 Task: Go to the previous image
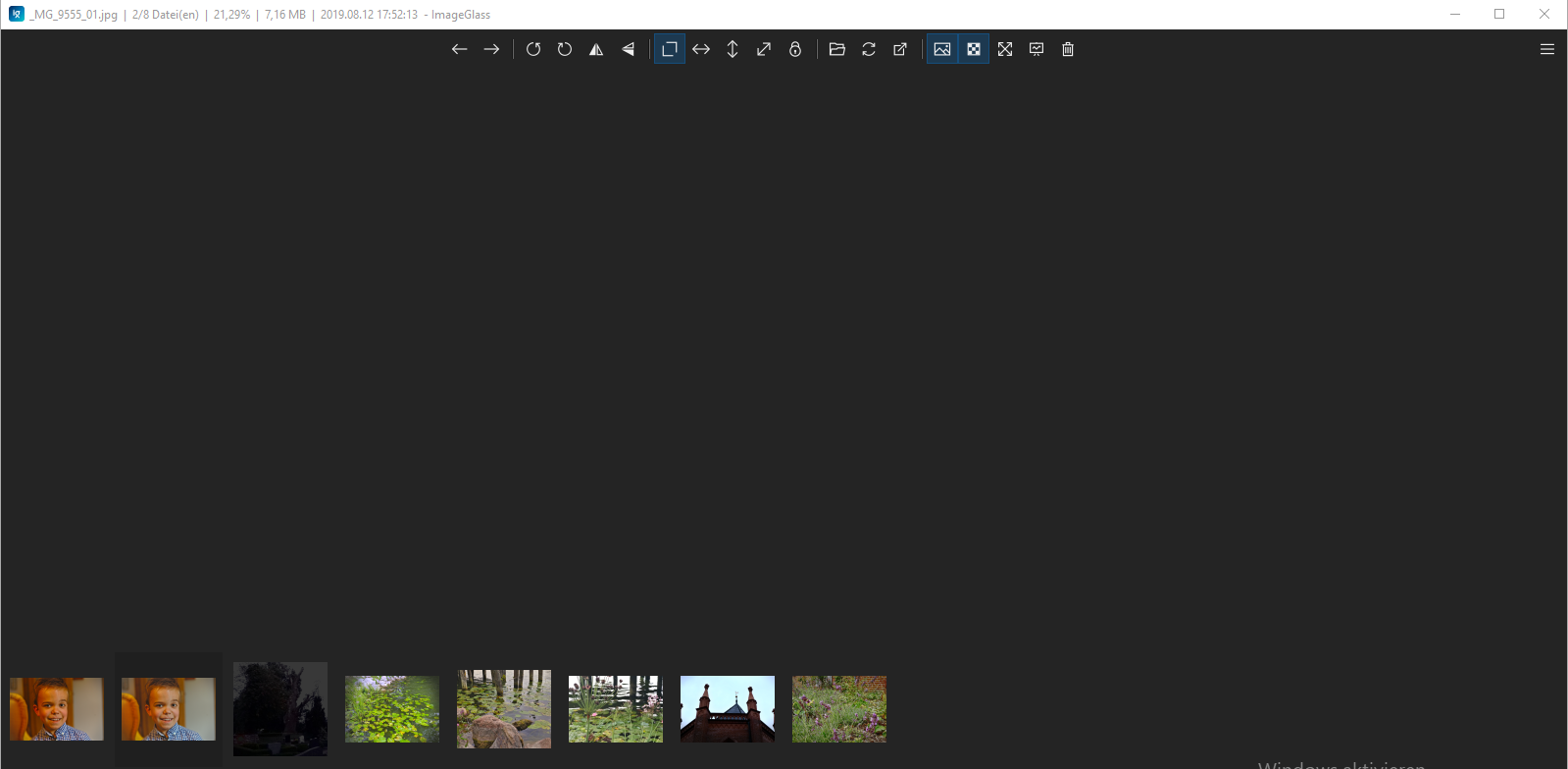point(459,49)
